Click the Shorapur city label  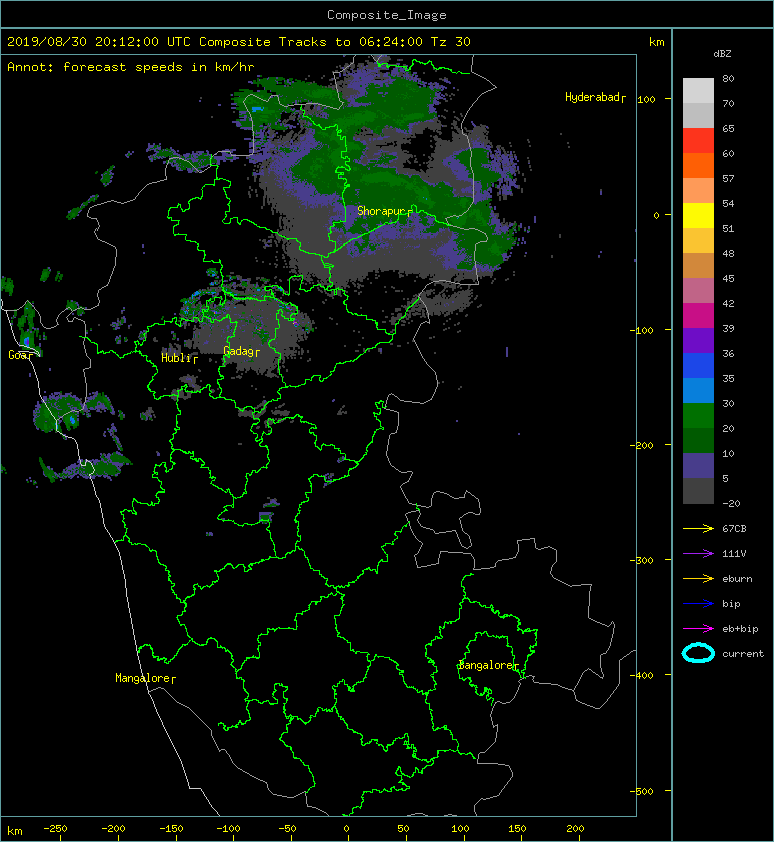click(381, 212)
